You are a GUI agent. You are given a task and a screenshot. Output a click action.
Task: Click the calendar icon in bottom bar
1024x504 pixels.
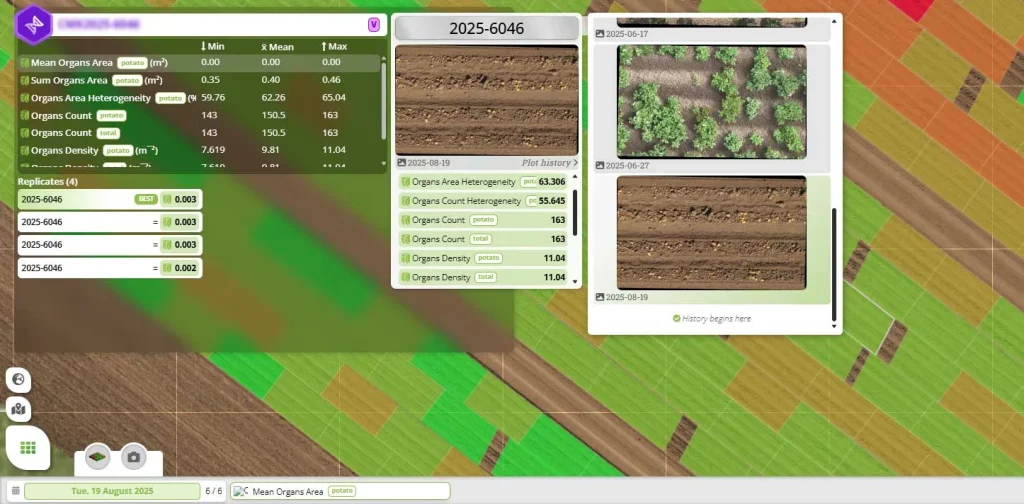click(x=15, y=491)
